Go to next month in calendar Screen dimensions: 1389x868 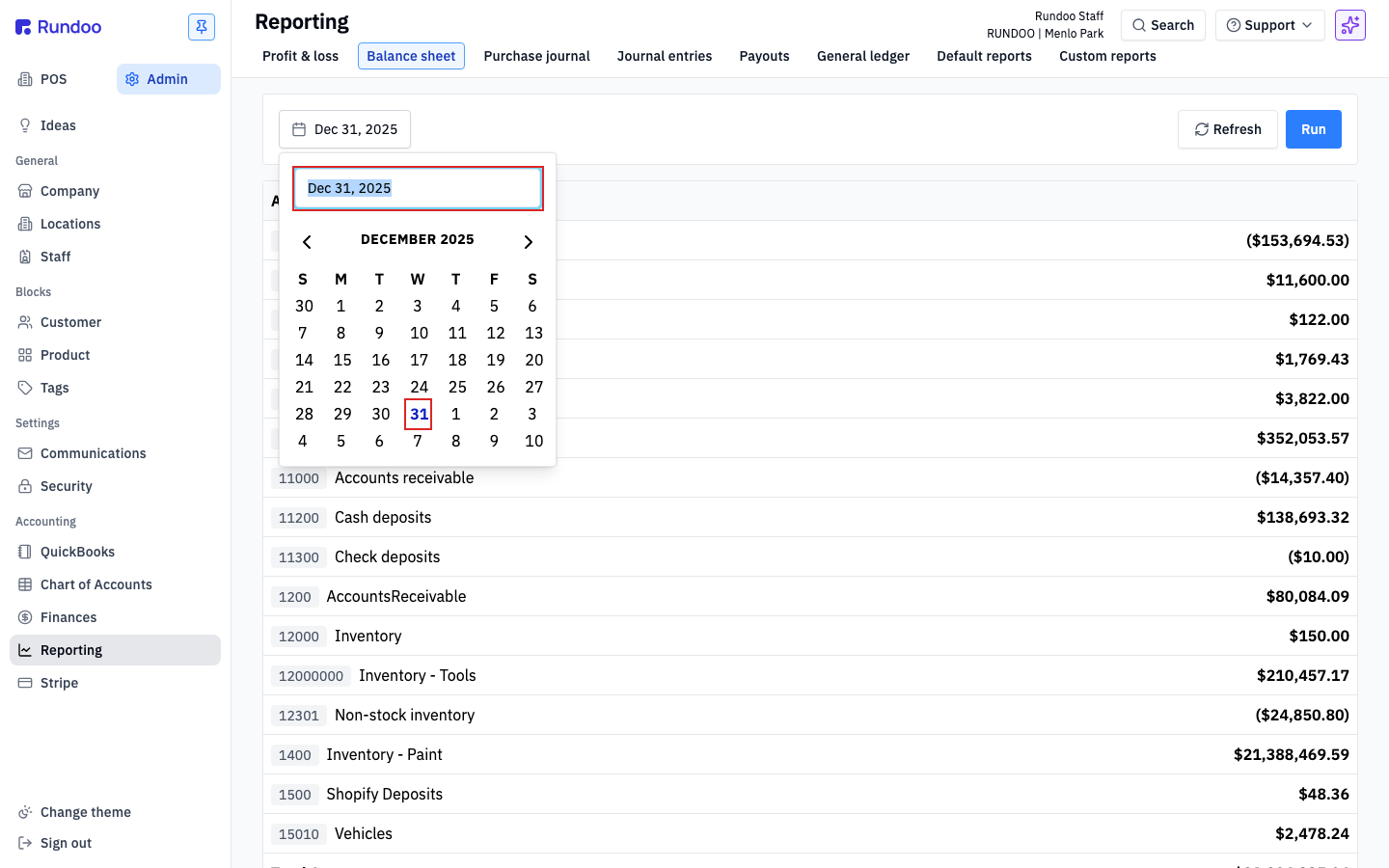[528, 241]
